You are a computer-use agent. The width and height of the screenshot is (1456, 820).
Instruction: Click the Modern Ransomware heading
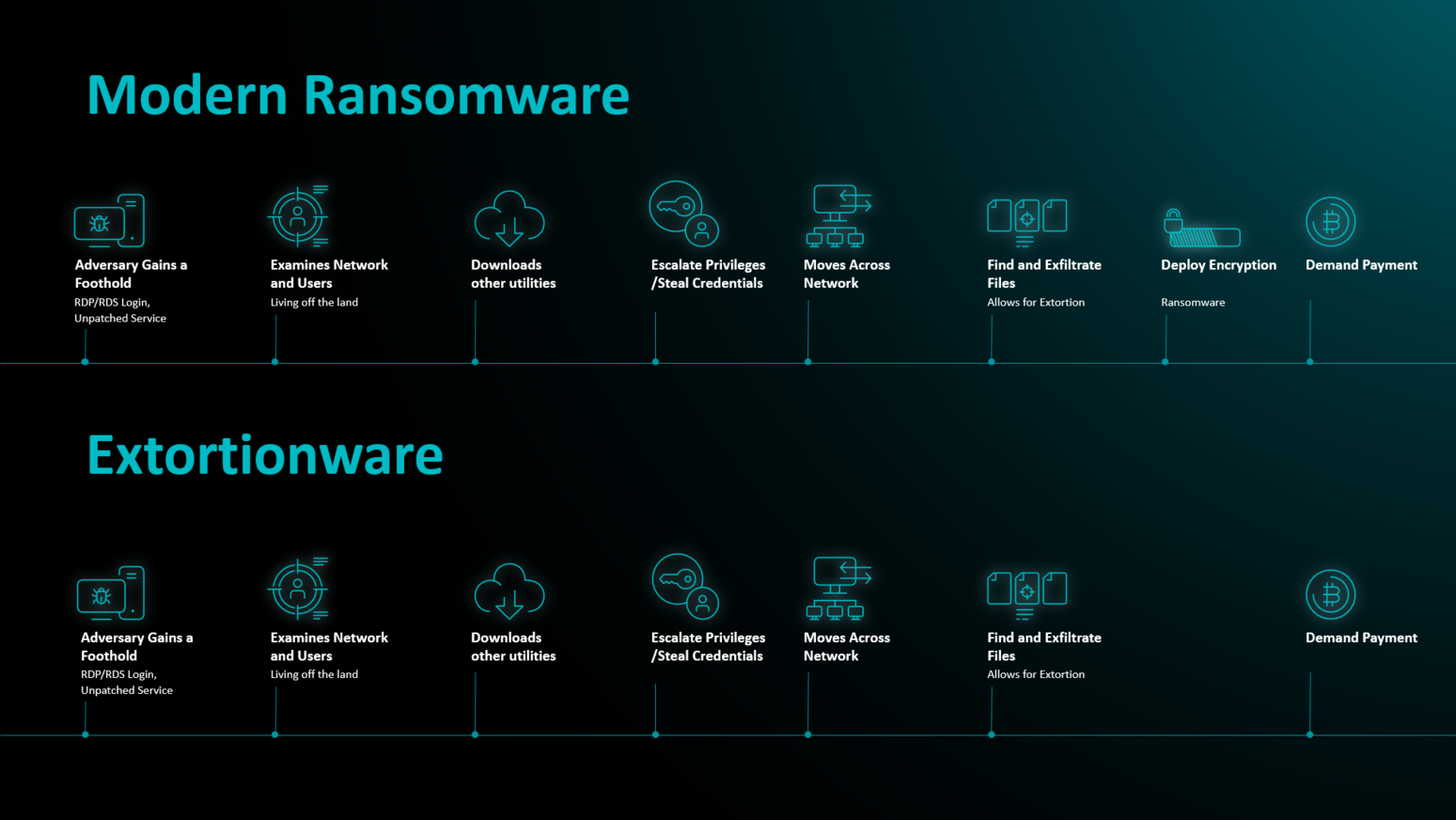(x=358, y=95)
